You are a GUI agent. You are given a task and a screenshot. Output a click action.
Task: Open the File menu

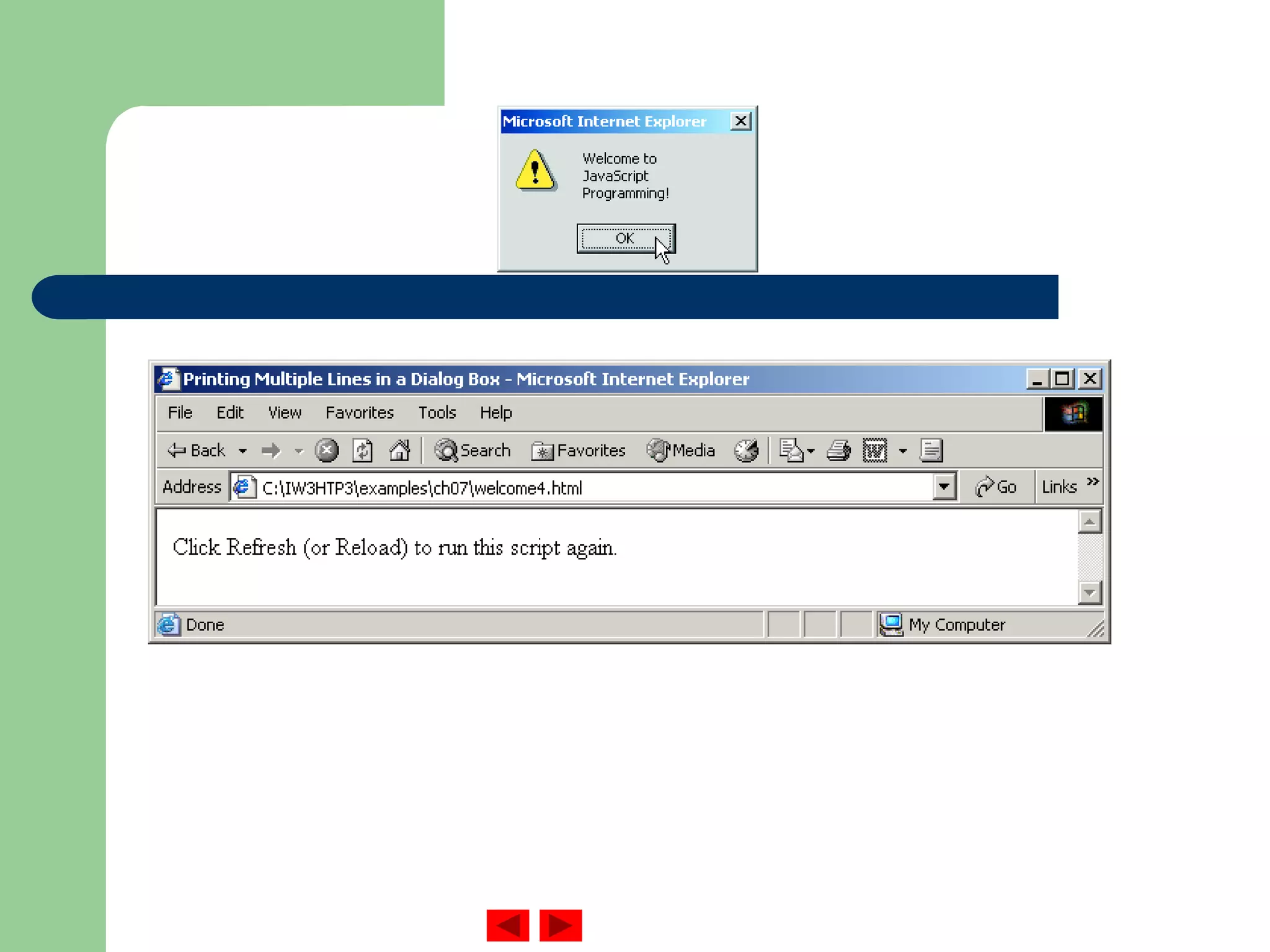tap(180, 413)
